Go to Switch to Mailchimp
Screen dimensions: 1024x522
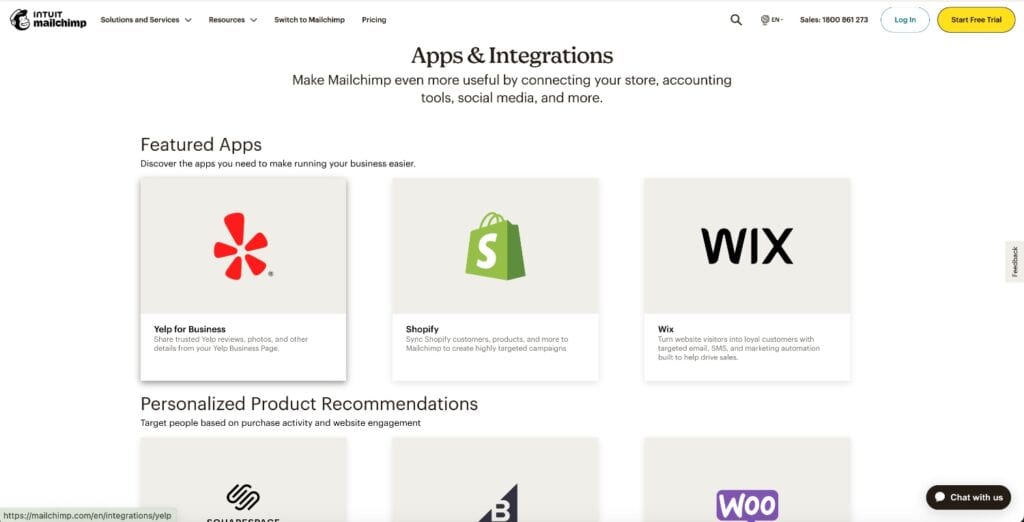click(310, 20)
